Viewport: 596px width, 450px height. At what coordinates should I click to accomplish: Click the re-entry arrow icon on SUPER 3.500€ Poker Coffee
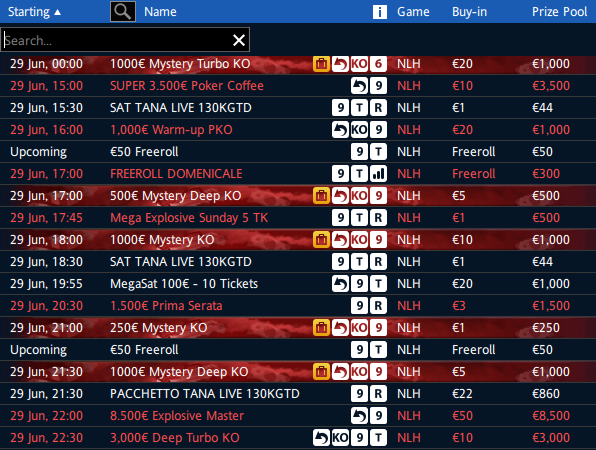pos(359,86)
